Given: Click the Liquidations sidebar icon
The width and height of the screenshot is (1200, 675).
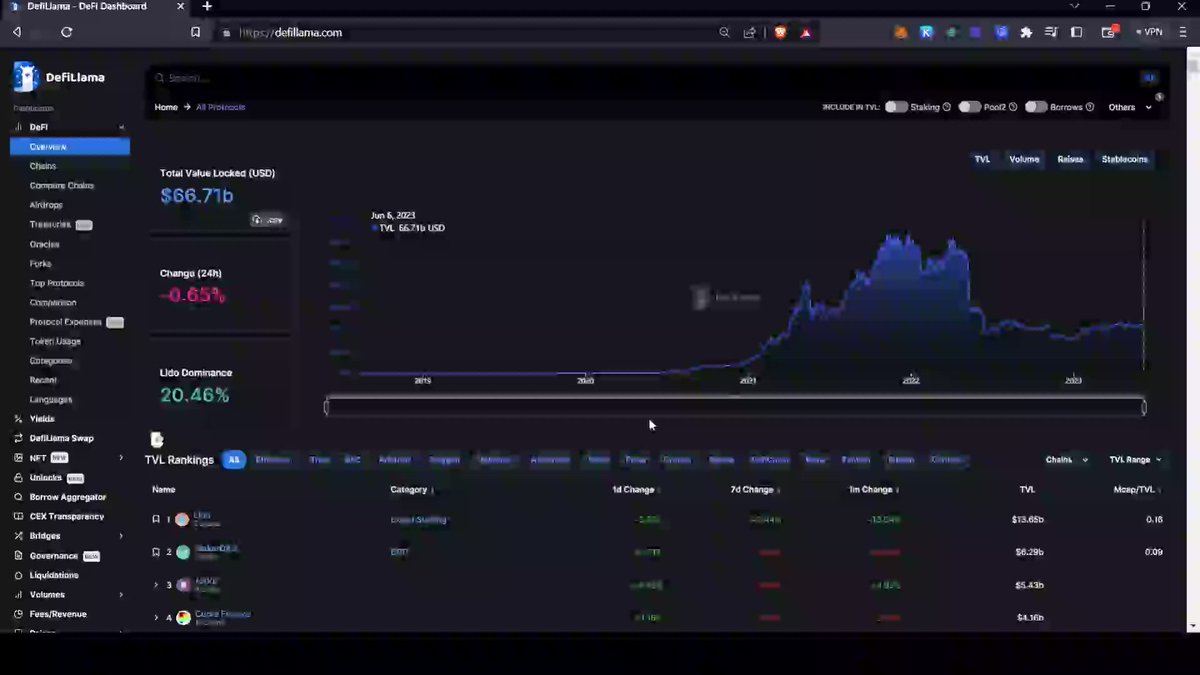Looking at the screenshot, I should [19, 575].
